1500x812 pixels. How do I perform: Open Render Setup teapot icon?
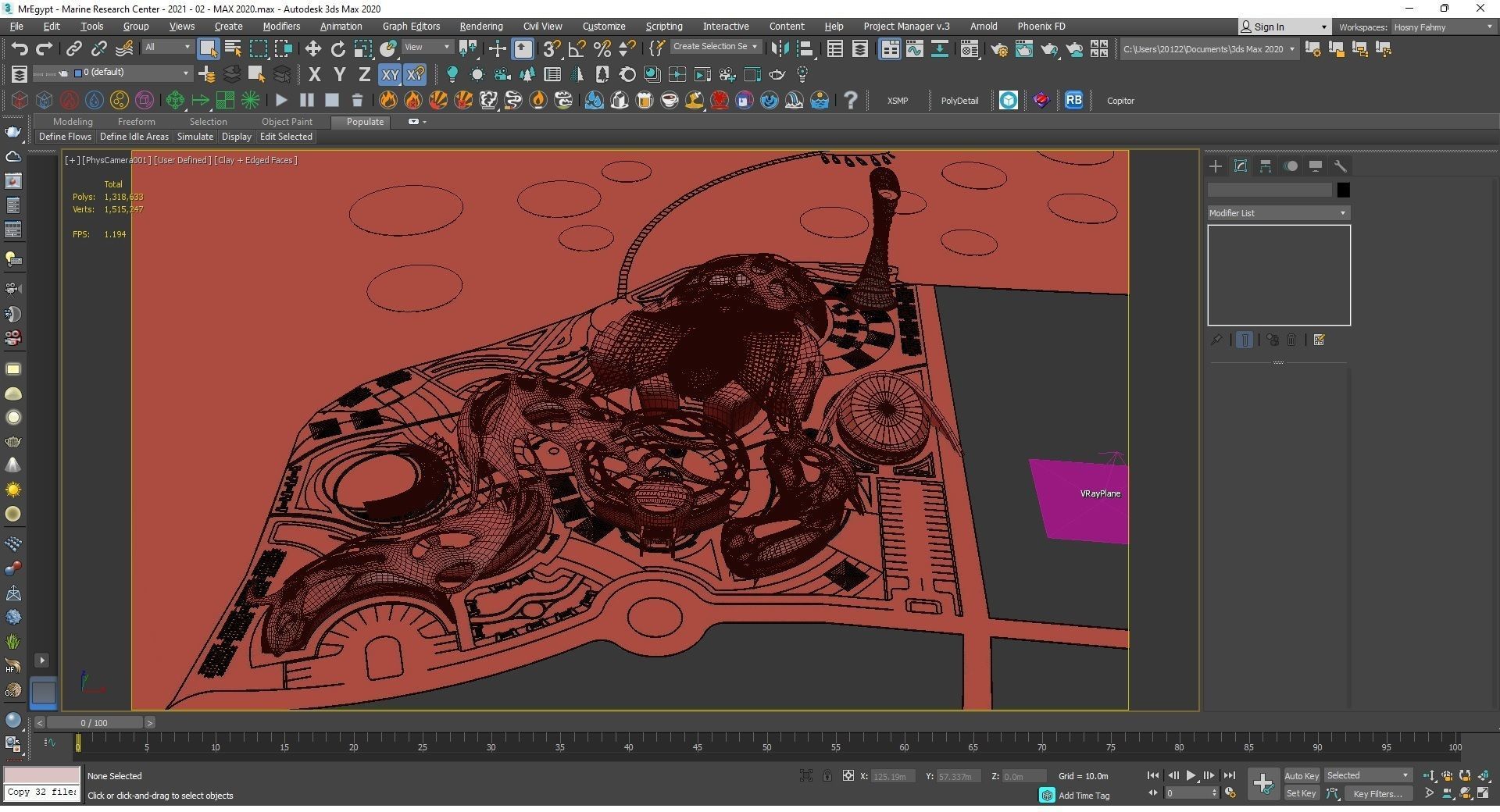point(998,49)
